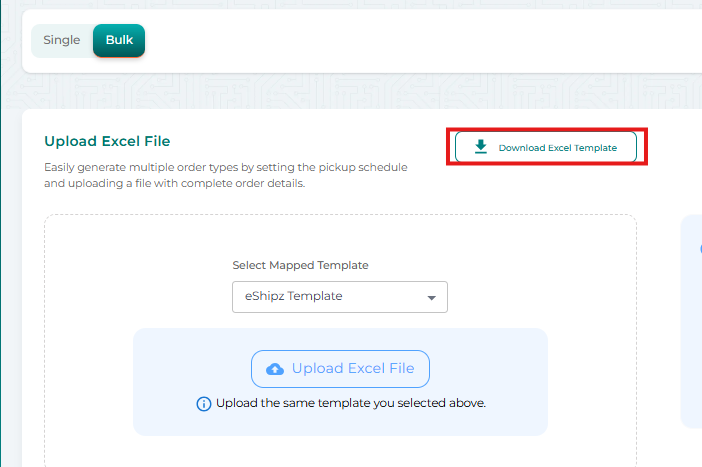Switch to Single order mode
The width and height of the screenshot is (702, 467).
point(62,40)
